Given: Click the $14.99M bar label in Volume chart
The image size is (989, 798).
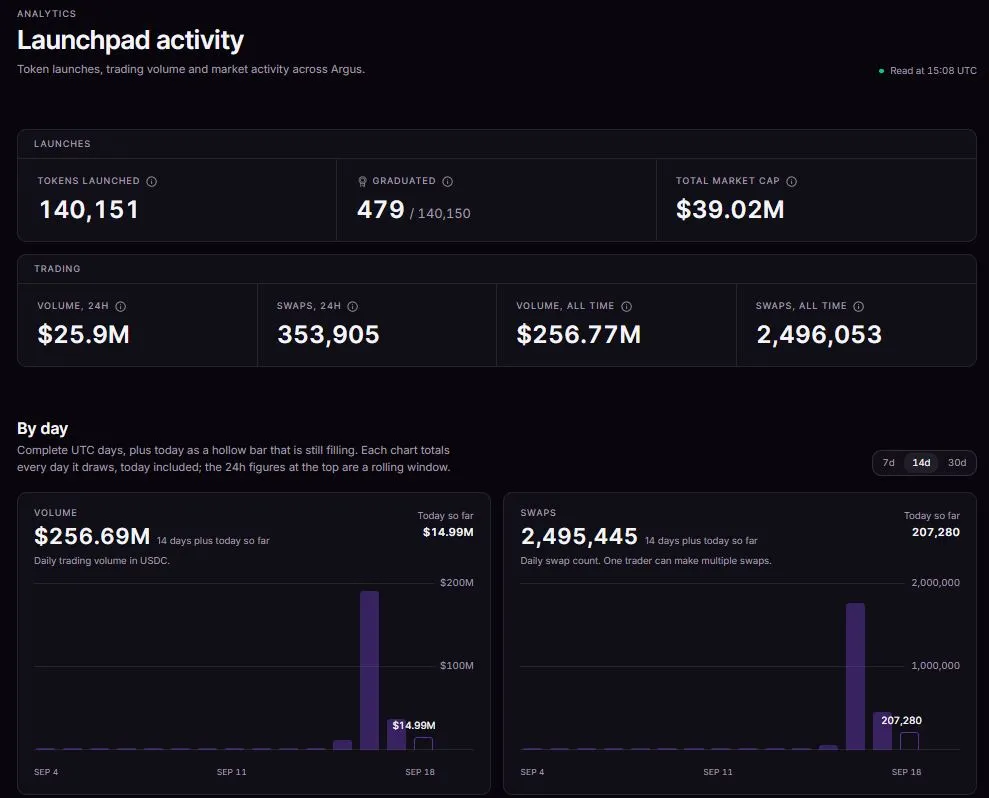Looking at the screenshot, I should click(414, 725).
